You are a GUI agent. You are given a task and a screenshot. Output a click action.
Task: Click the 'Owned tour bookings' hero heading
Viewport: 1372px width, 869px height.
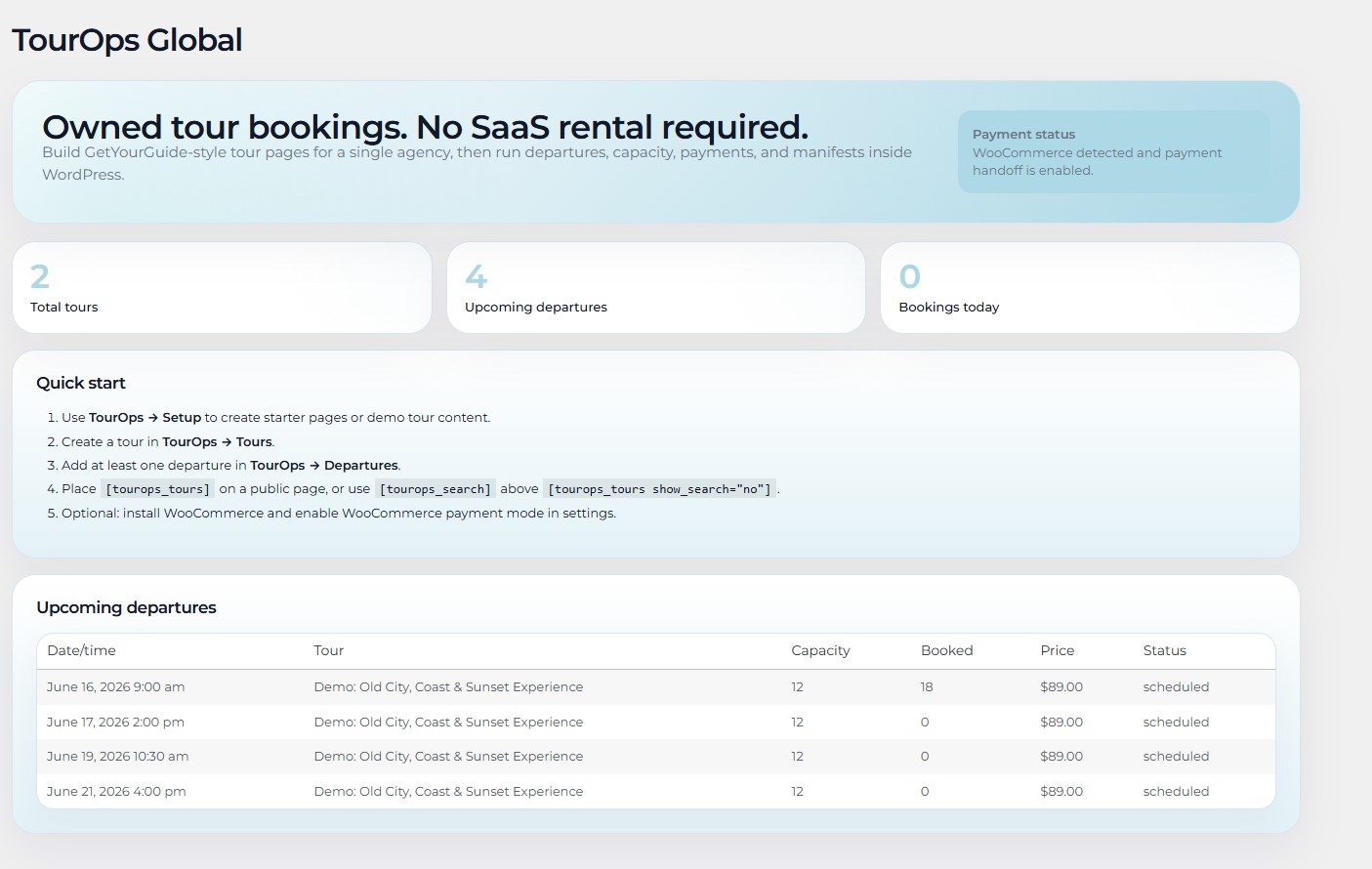[x=425, y=127]
